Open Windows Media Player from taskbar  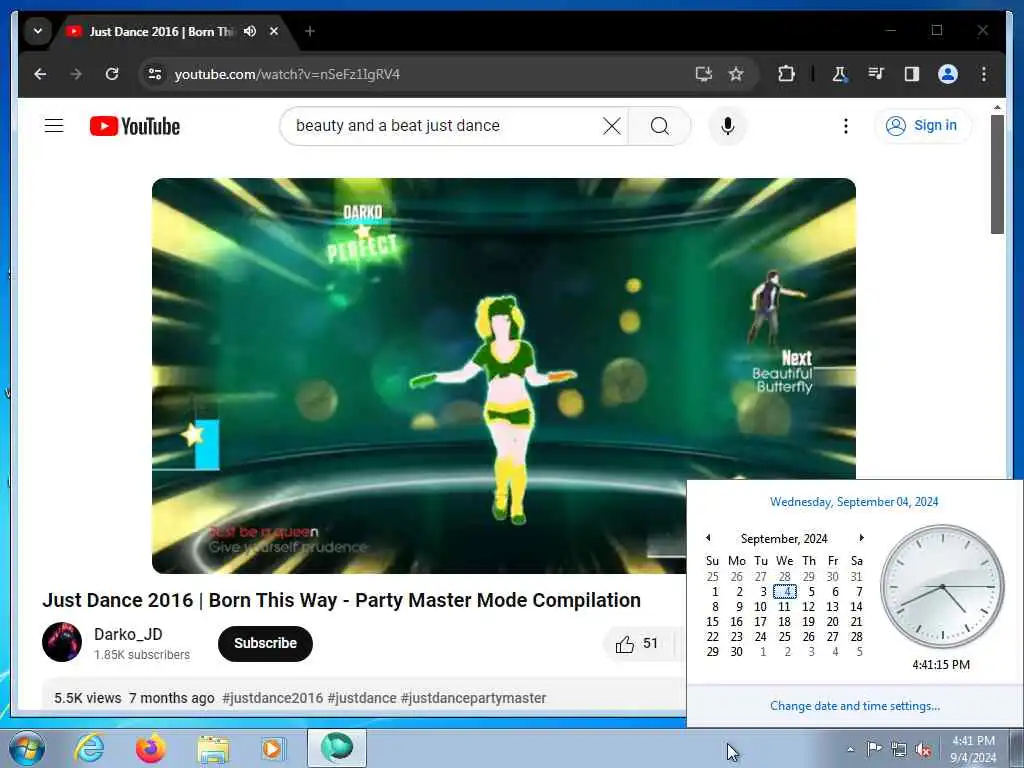click(x=273, y=749)
